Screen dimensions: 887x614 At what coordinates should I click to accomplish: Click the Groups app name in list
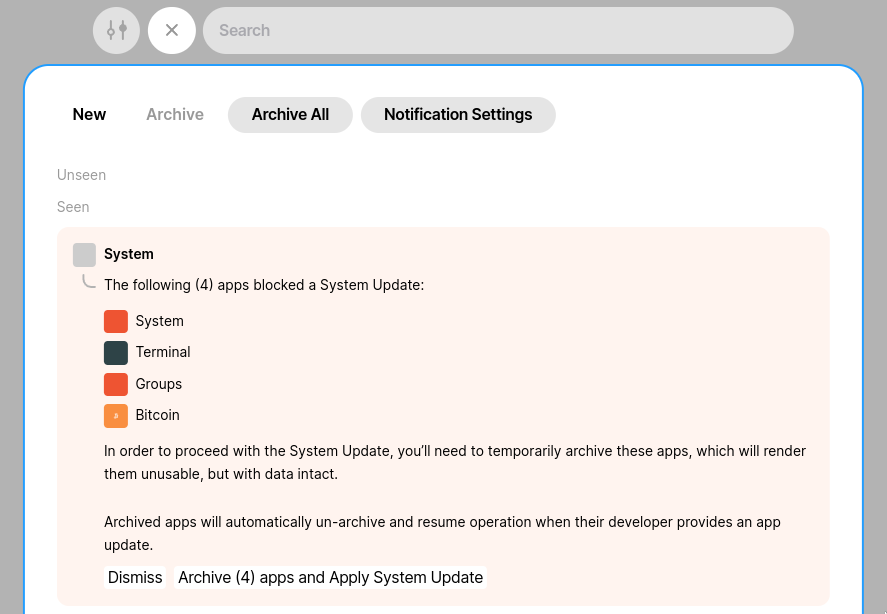point(159,384)
